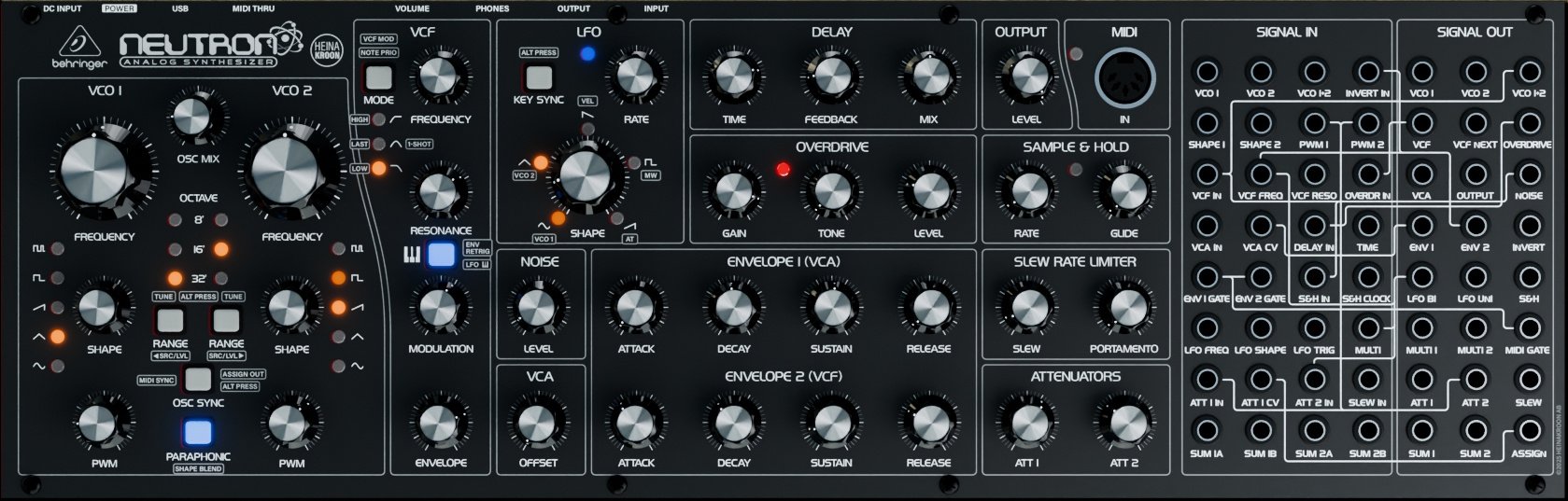The height and width of the screenshot is (501, 1568).
Task: Click the PORTAMENTO knob
Action: 1124,308
